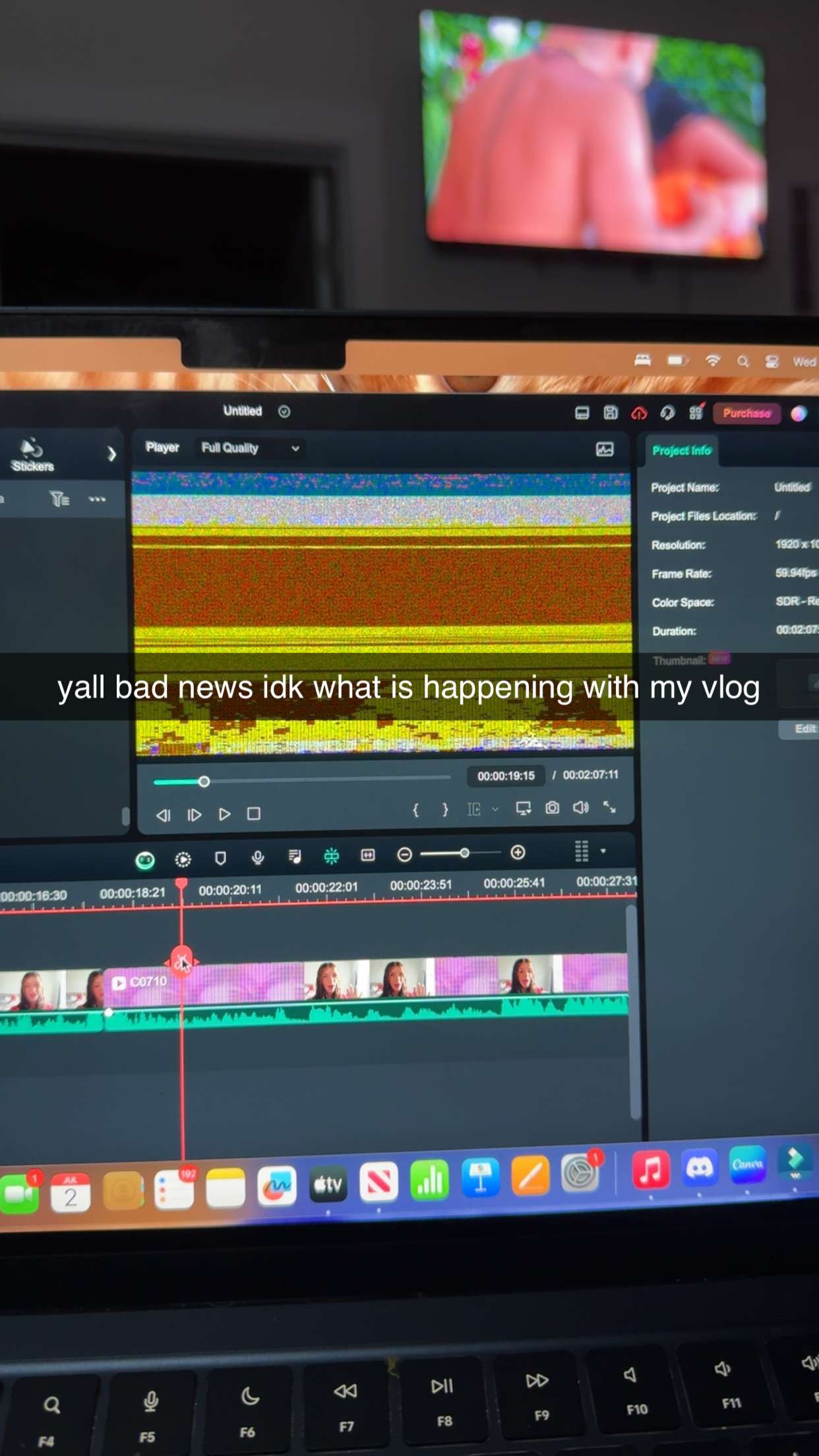Viewport: 819px width, 1456px height.
Task: Click the project status checkmark next to Untitled
Action: tap(284, 411)
